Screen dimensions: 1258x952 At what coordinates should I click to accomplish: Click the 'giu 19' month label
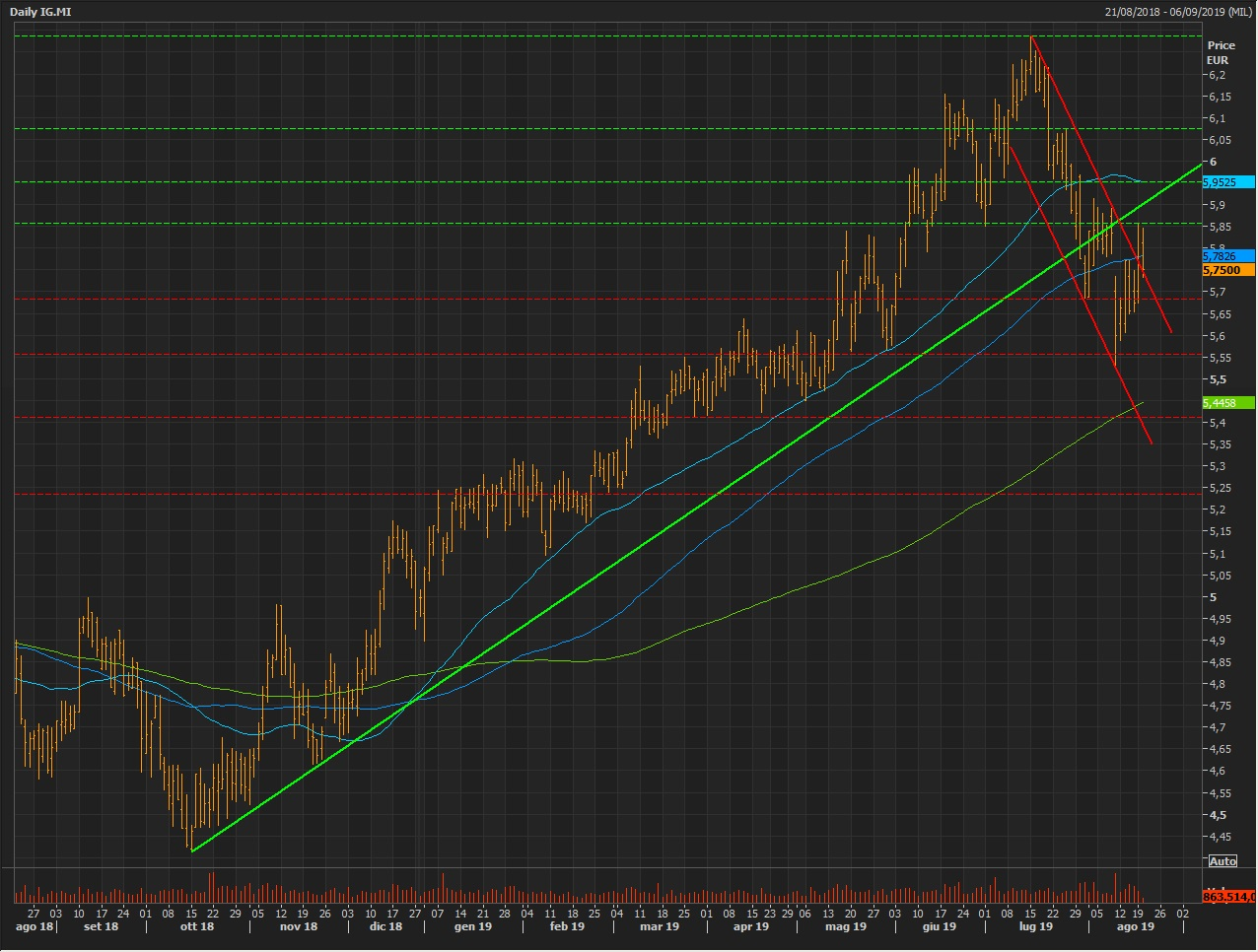click(939, 926)
